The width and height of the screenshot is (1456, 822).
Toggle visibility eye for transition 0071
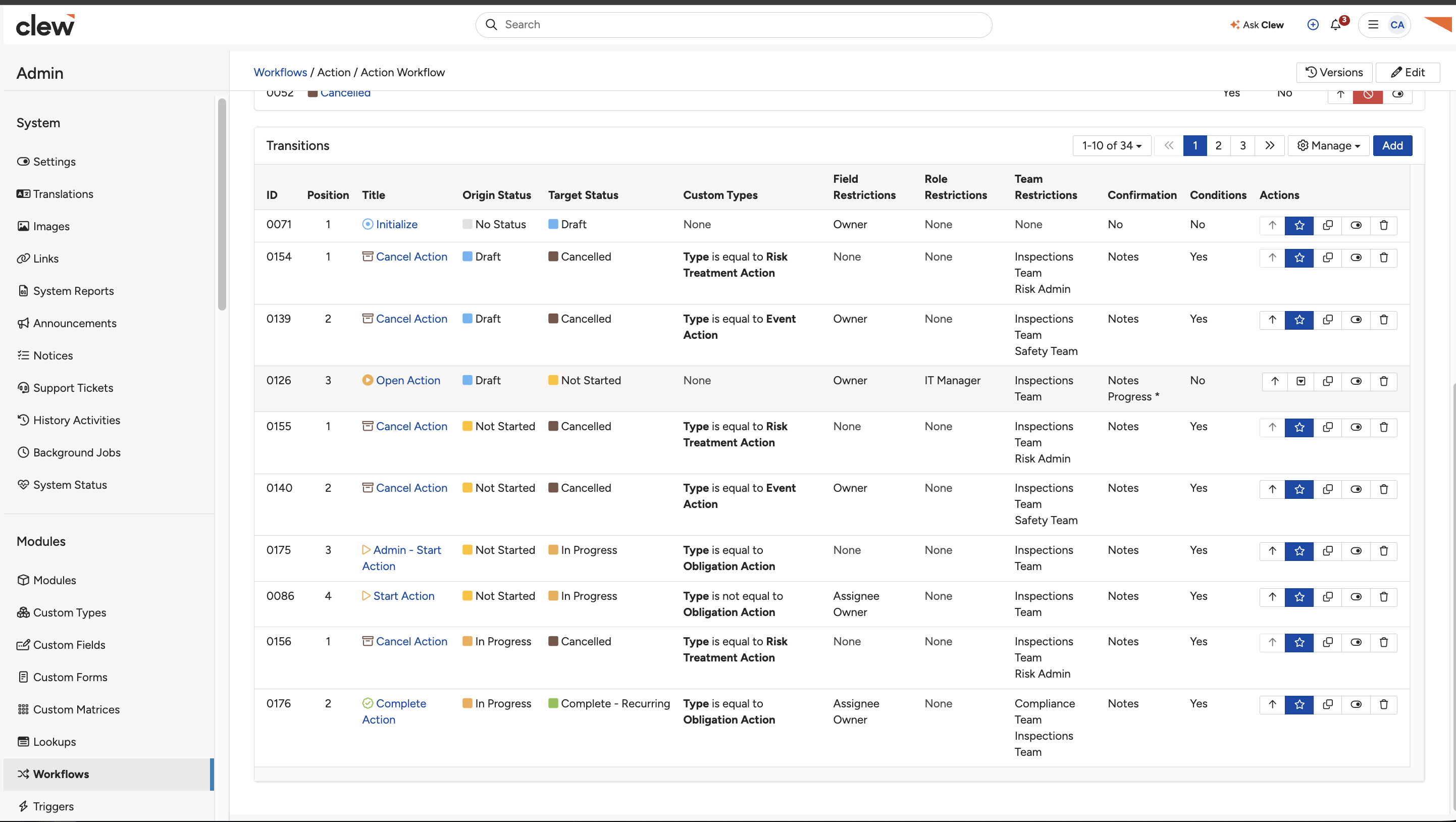coord(1356,225)
